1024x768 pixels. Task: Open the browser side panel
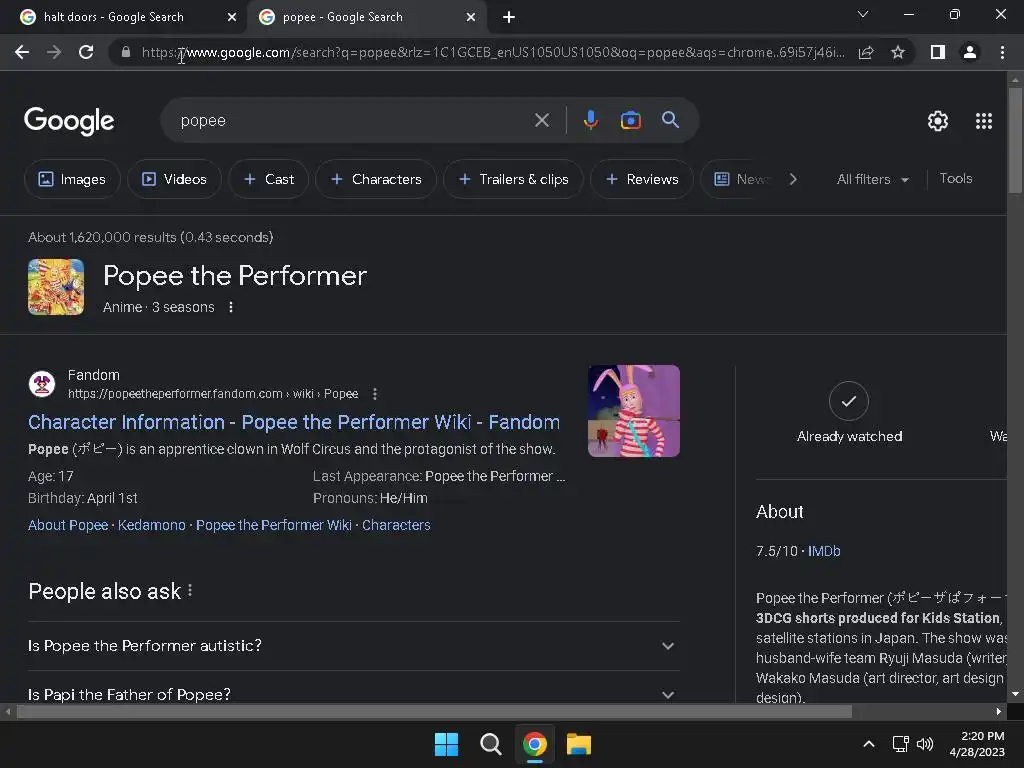[938, 52]
